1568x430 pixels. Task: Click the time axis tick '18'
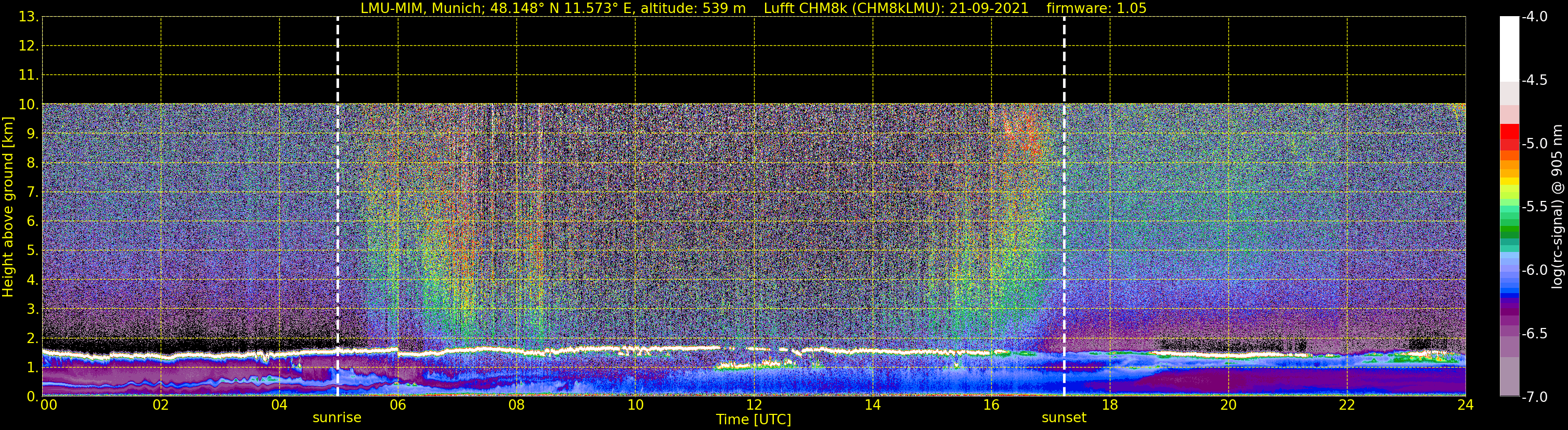(x=1110, y=405)
